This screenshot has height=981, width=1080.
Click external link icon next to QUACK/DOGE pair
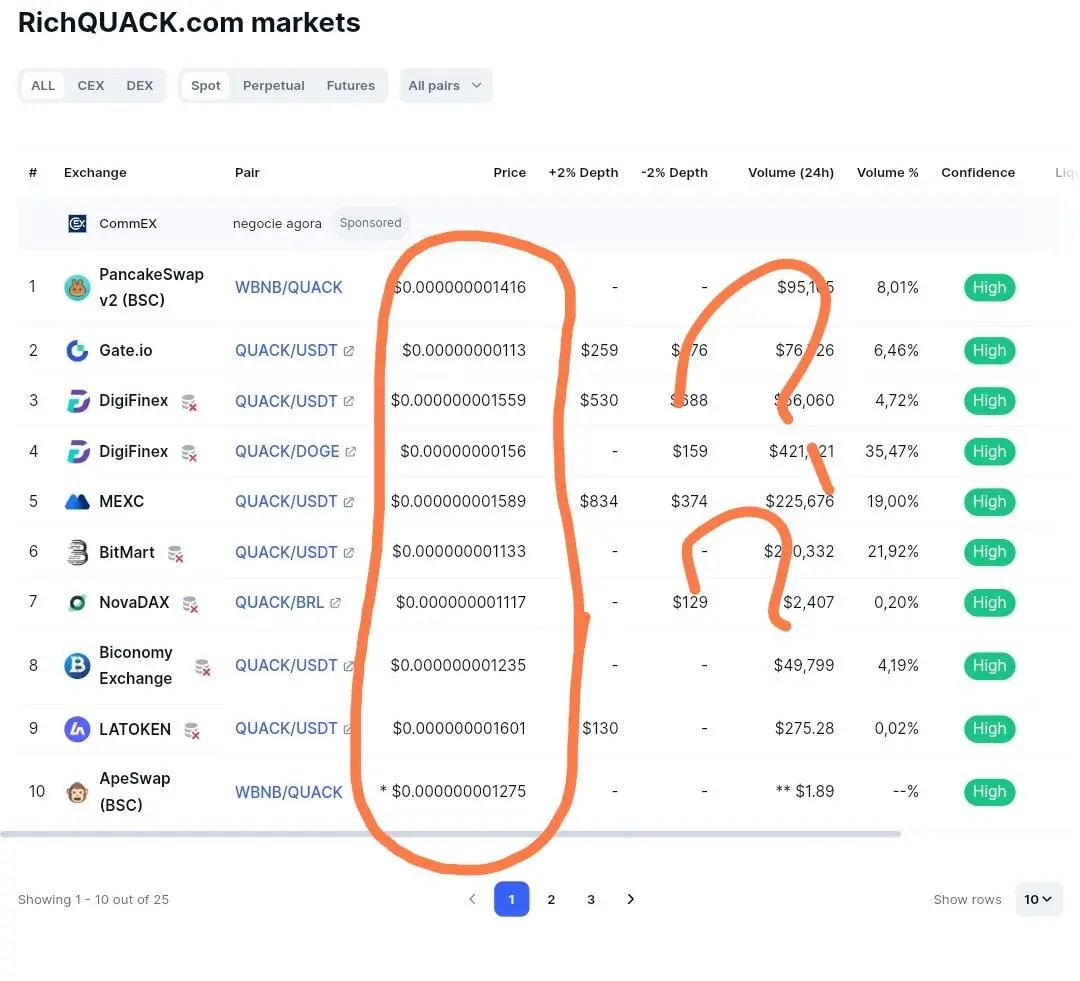(351, 452)
